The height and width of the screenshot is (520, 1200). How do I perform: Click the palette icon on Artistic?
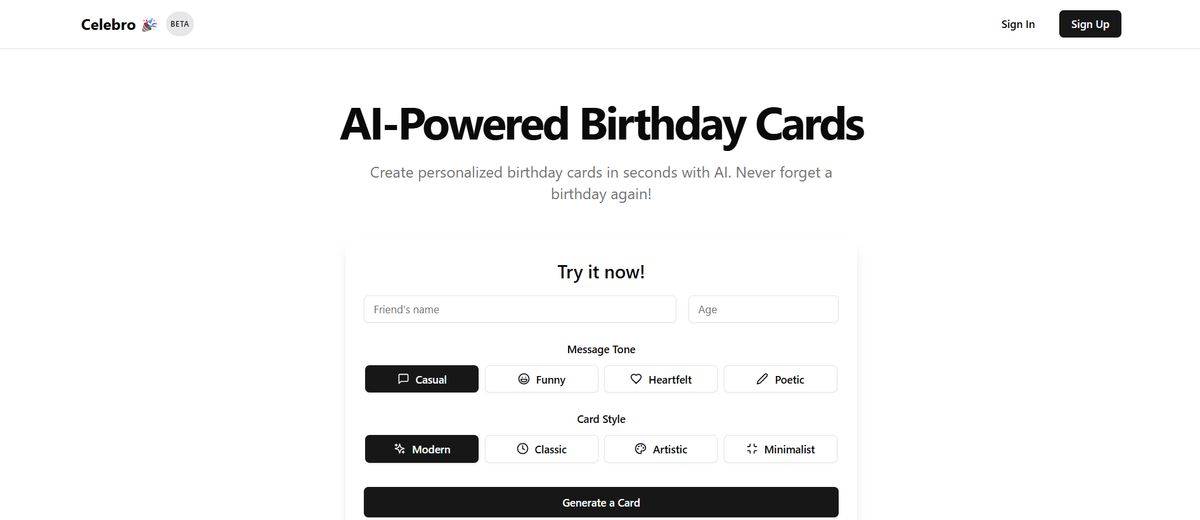[x=640, y=449]
